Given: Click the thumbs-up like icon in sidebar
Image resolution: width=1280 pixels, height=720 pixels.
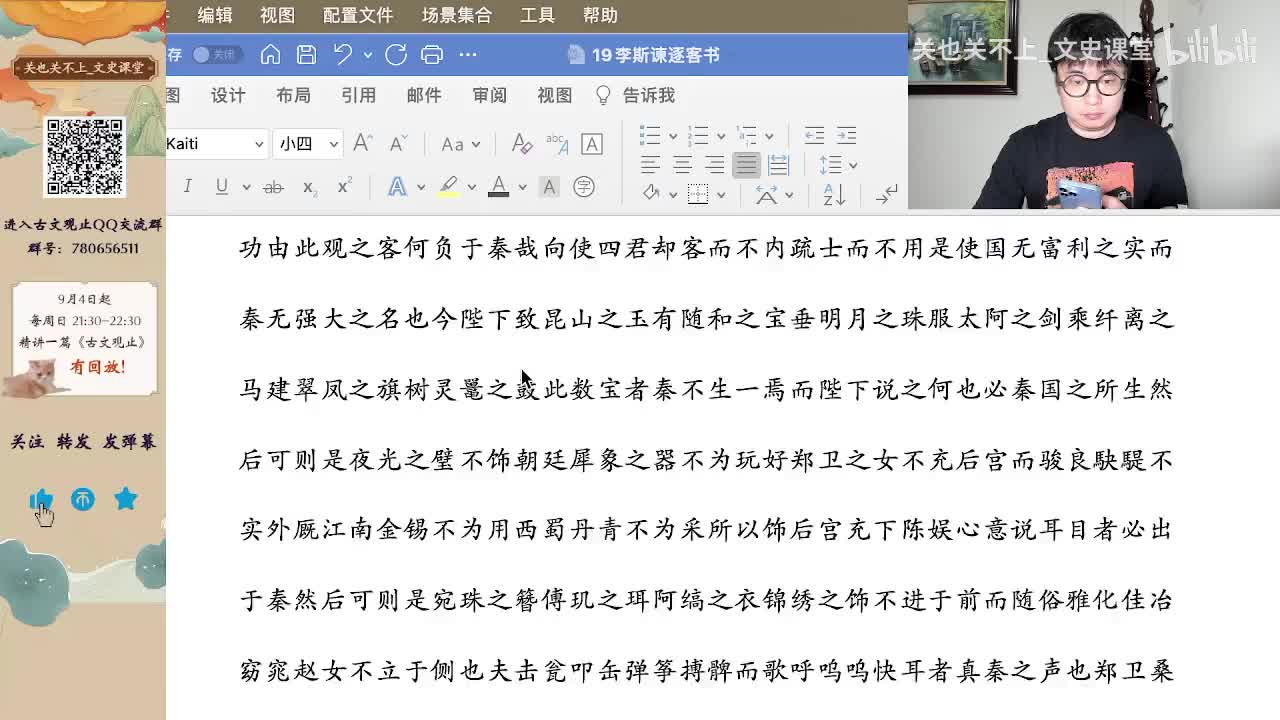Looking at the screenshot, I should pos(41,500).
